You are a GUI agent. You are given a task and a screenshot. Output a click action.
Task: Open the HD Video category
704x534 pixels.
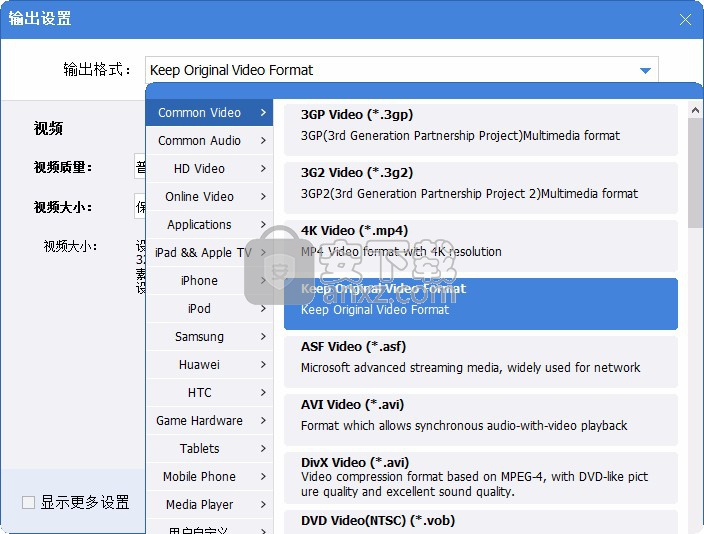point(209,168)
